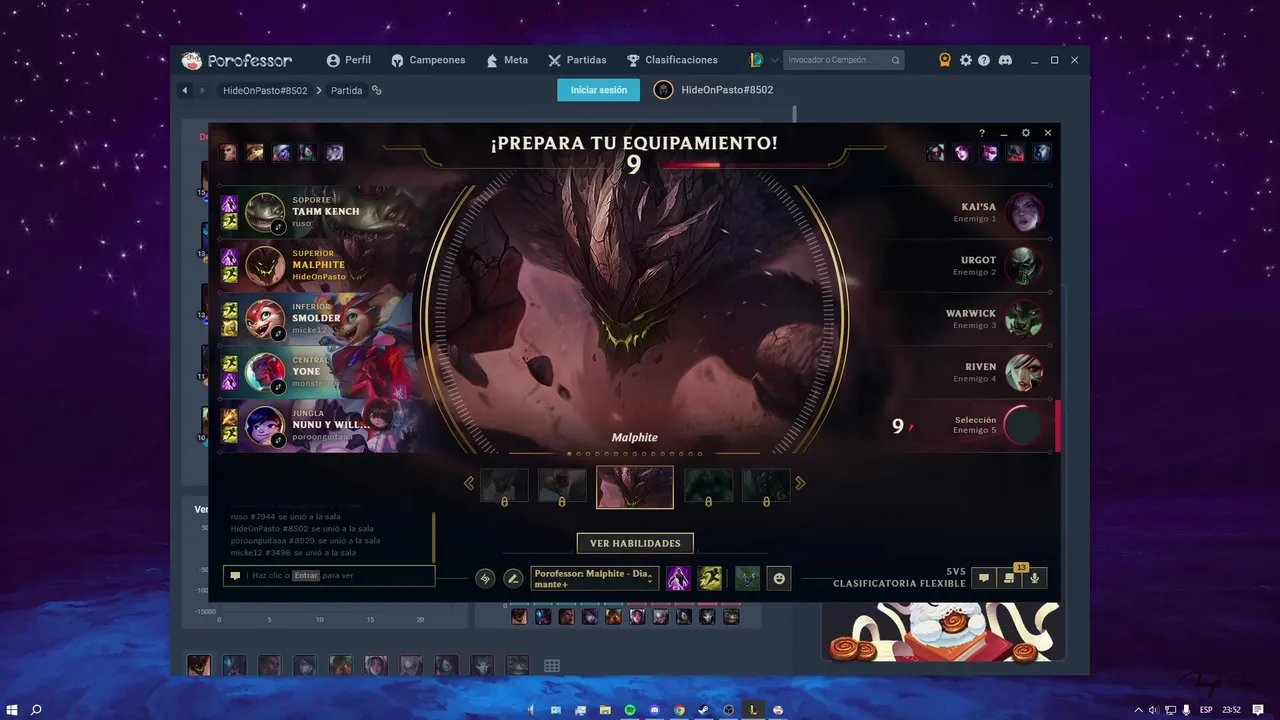Open Windows taskbar search

[37, 710]
